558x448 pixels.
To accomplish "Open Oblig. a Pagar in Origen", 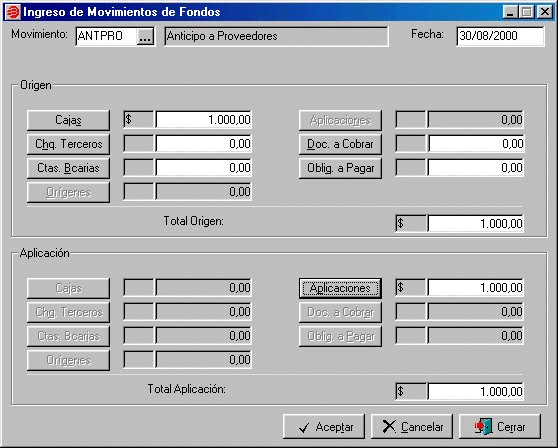I will [340, 168].
